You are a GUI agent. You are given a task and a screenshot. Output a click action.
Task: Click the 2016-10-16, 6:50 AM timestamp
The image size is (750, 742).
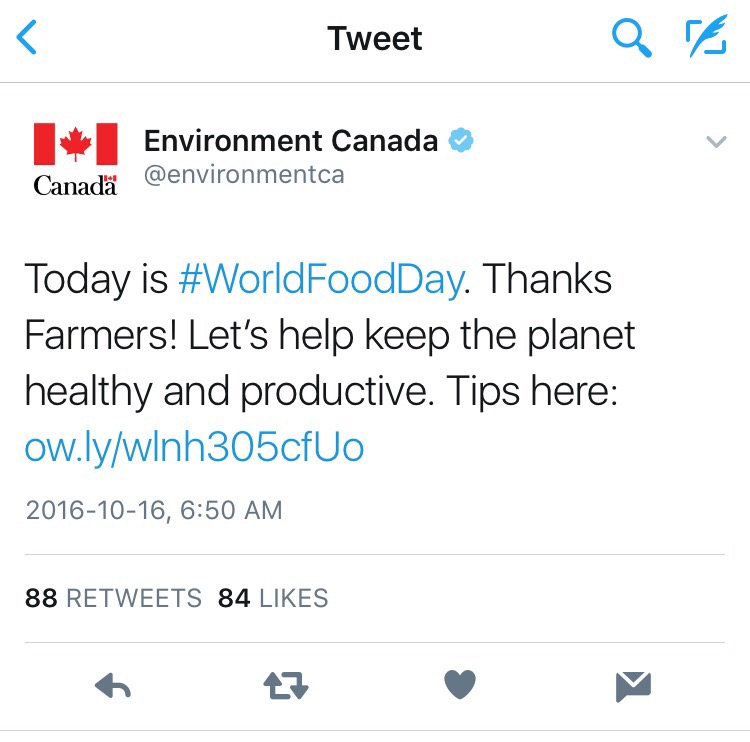click(x=154, y=510)
